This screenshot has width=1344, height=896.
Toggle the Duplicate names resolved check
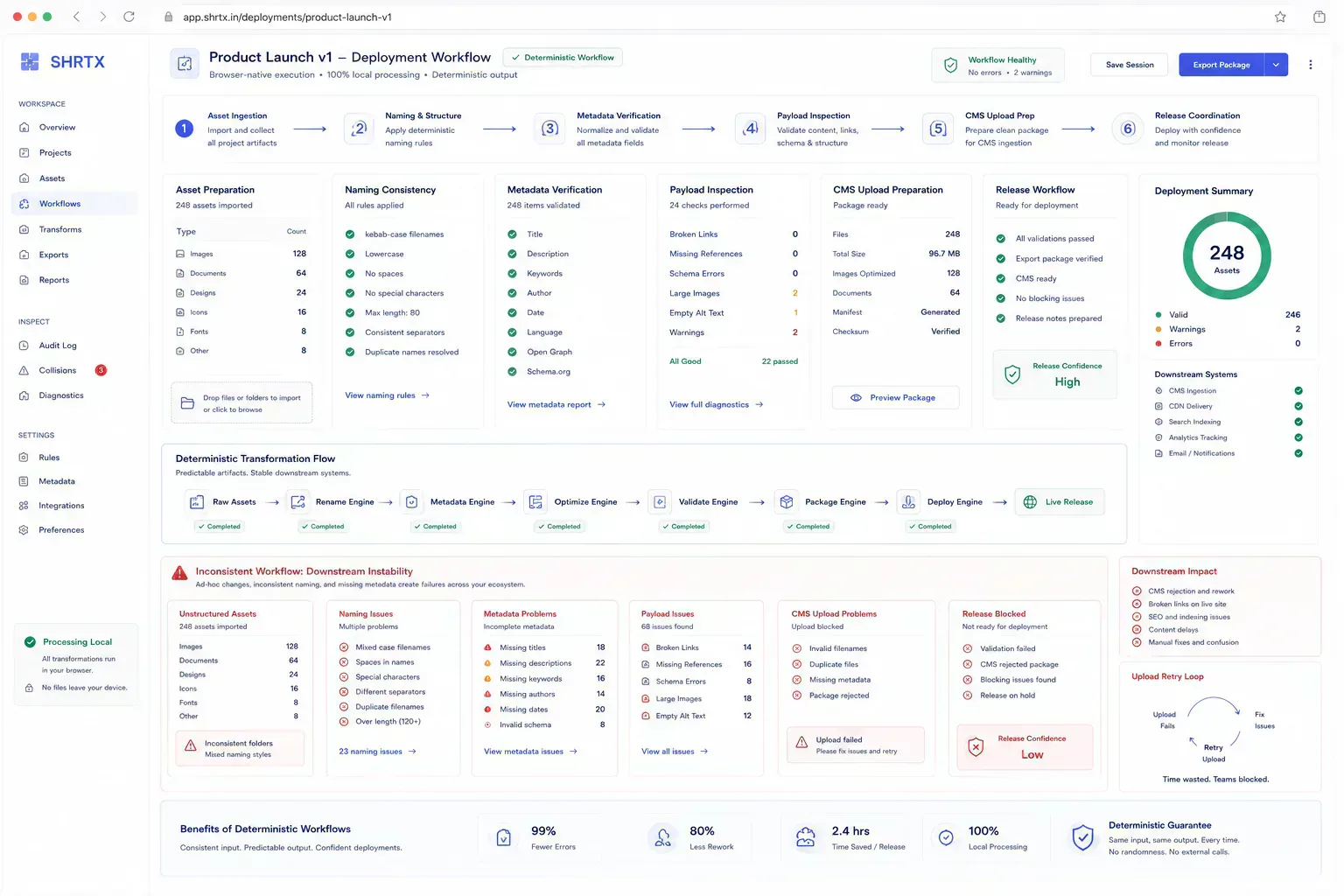pyautogui.click(x=350, y=352)
